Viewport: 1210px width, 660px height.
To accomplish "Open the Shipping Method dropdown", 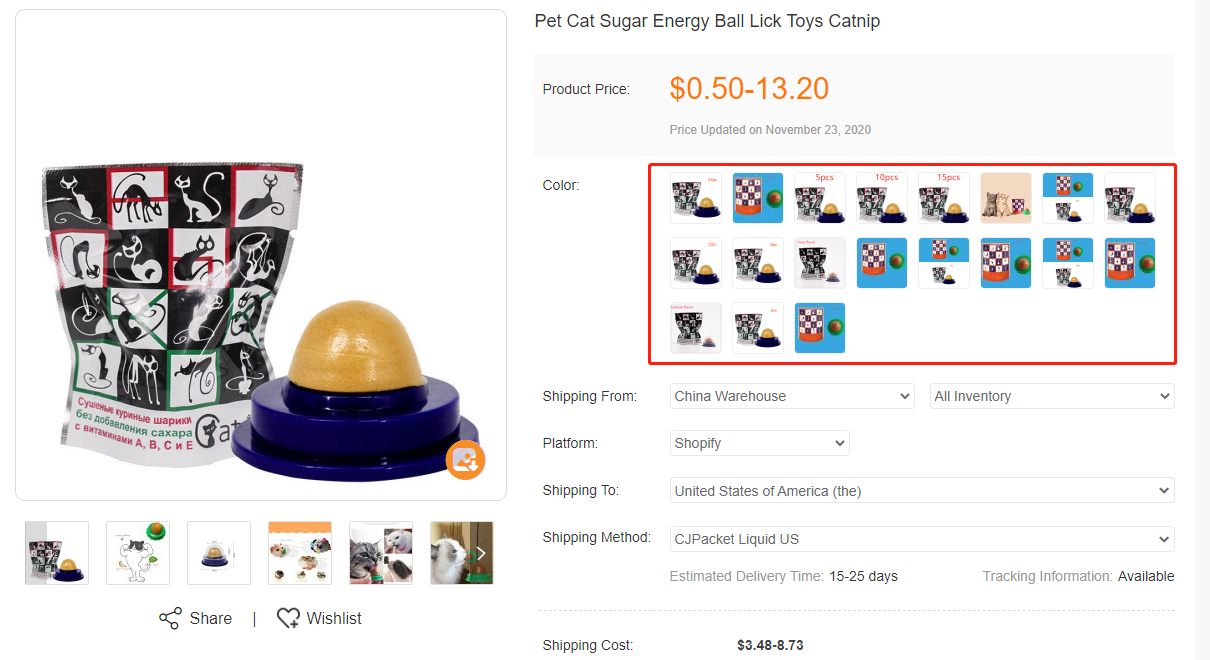I will 922,539.
